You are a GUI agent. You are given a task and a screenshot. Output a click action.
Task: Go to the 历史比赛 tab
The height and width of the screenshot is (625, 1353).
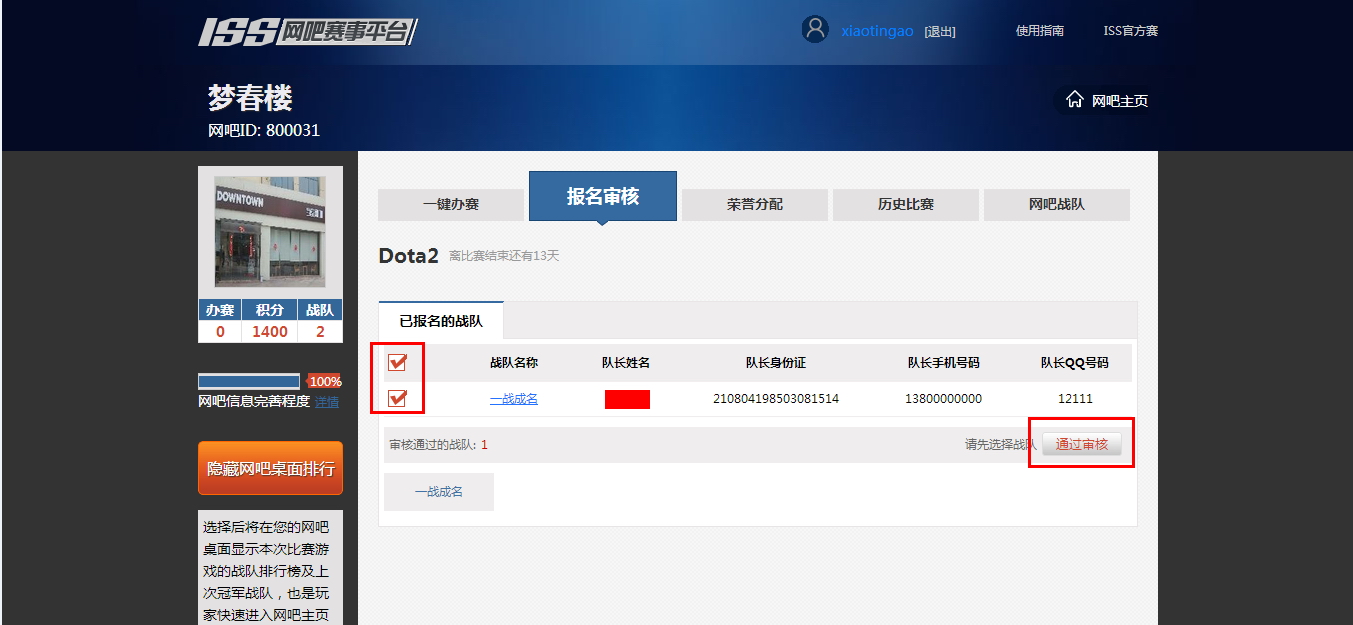905,204
